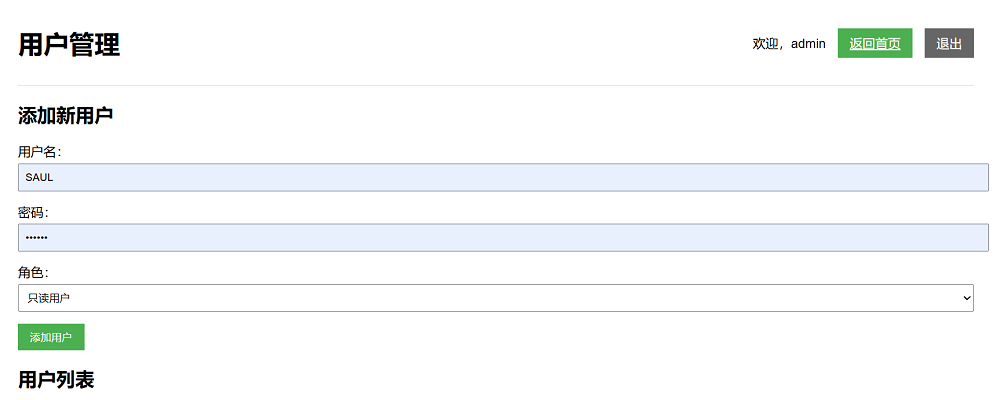Screen dimensions: 1000x400
Task: Click the 用户列表 section heading
Action: [56, 379]
